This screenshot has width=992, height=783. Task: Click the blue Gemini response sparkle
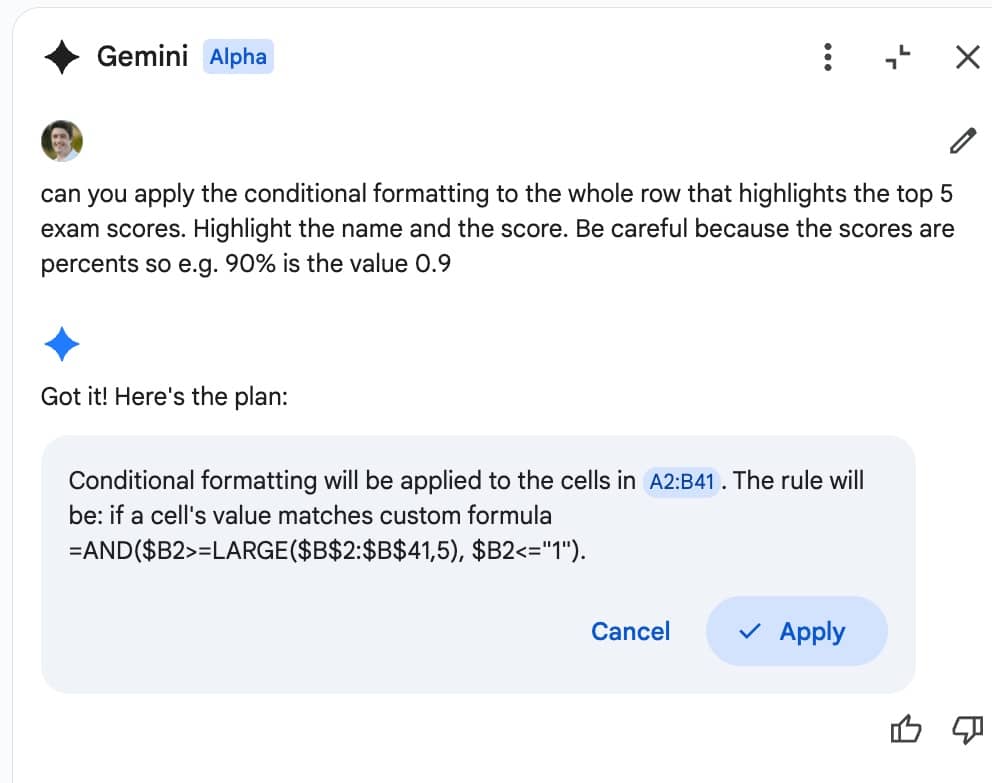click(x=61, y=343)
